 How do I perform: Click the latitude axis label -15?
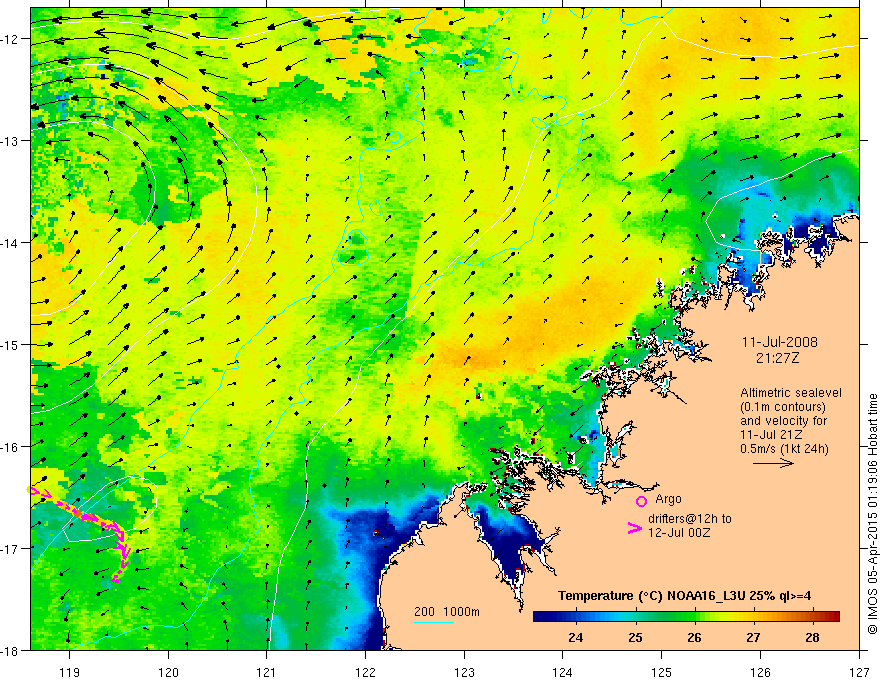pos(11,344)
